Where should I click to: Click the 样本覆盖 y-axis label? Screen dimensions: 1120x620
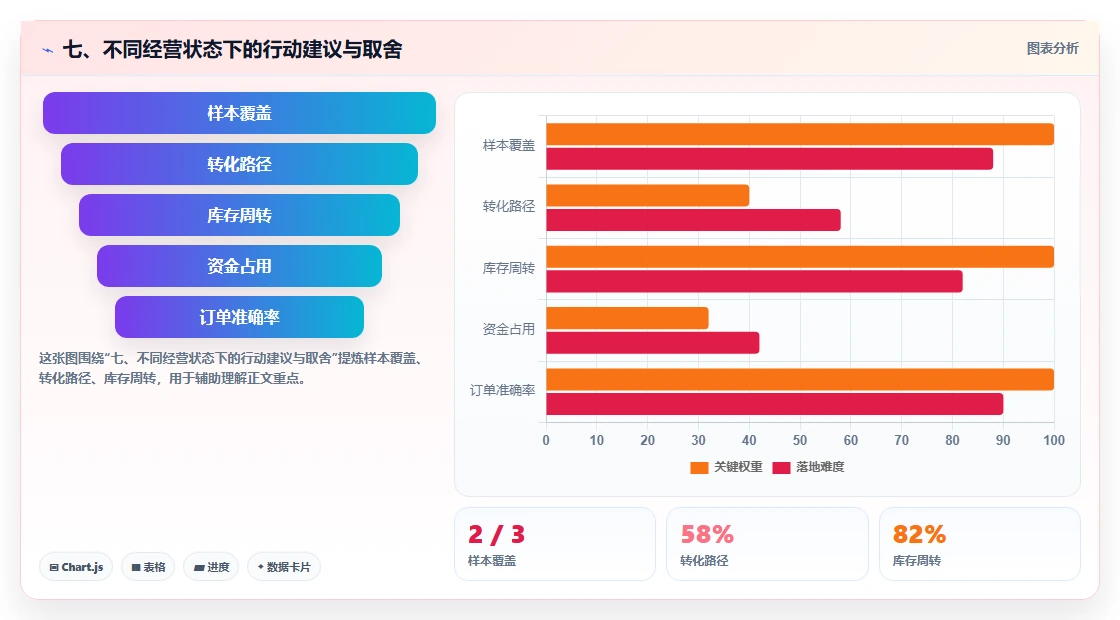tap(509, 146)
